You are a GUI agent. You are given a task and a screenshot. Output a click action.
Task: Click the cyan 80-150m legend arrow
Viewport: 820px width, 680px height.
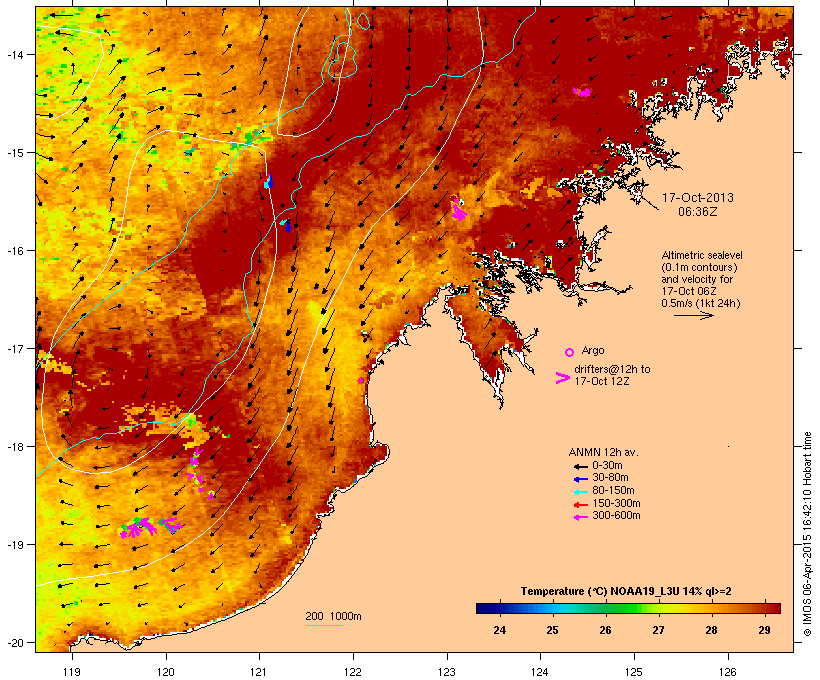[580, 492]
